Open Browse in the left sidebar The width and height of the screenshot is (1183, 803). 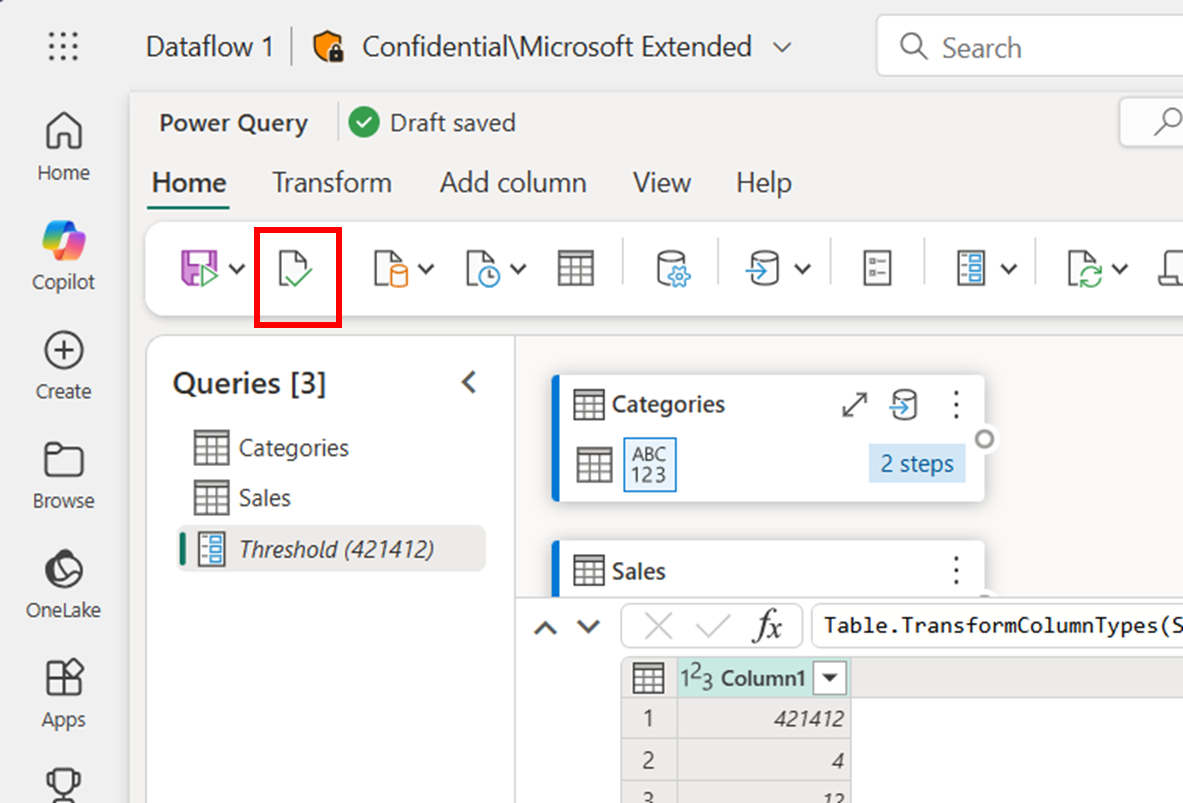(63, 475)
